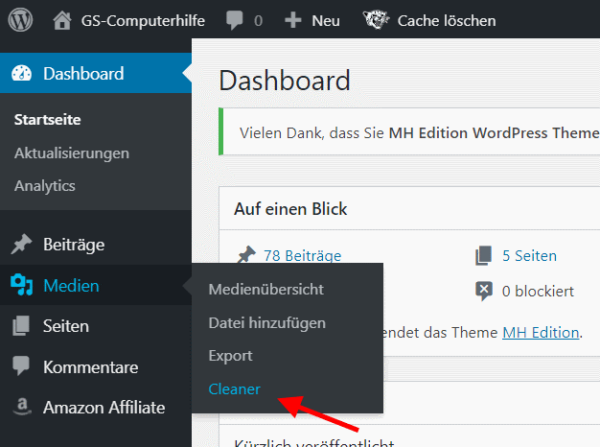Choose Cleaner from the Medien flyout
This screenshot has width=600, height=447.
[x=234, y=389]
